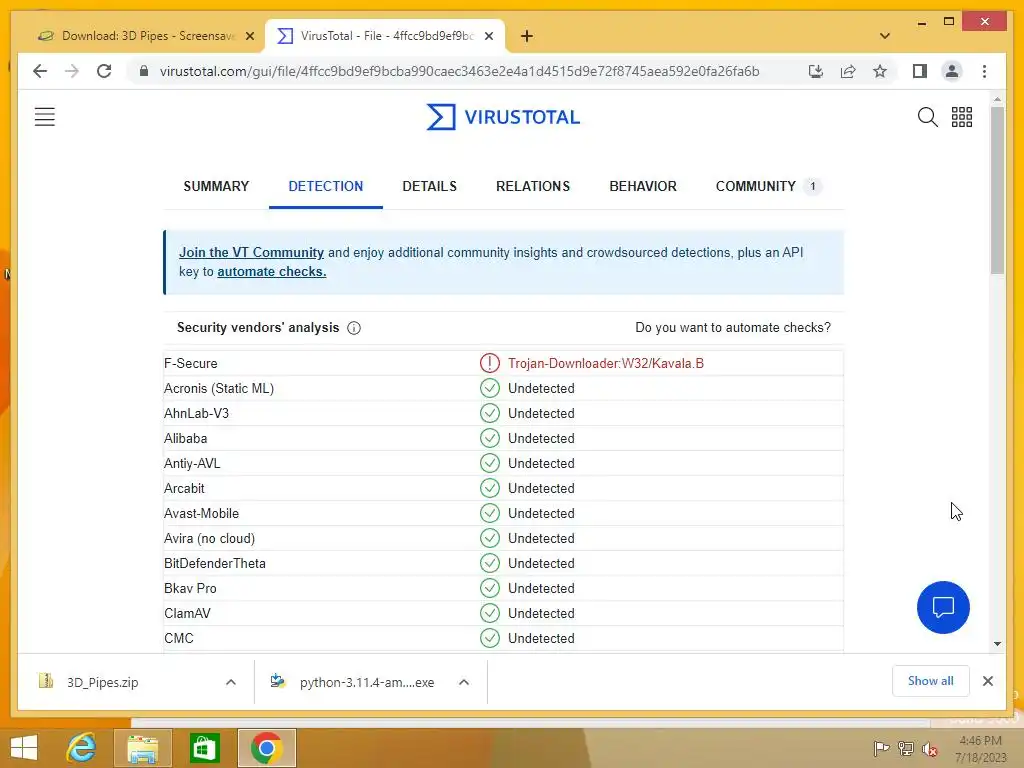Click the Undetected result for Alibaba
Screen dimensions: 1024x768
541,439
